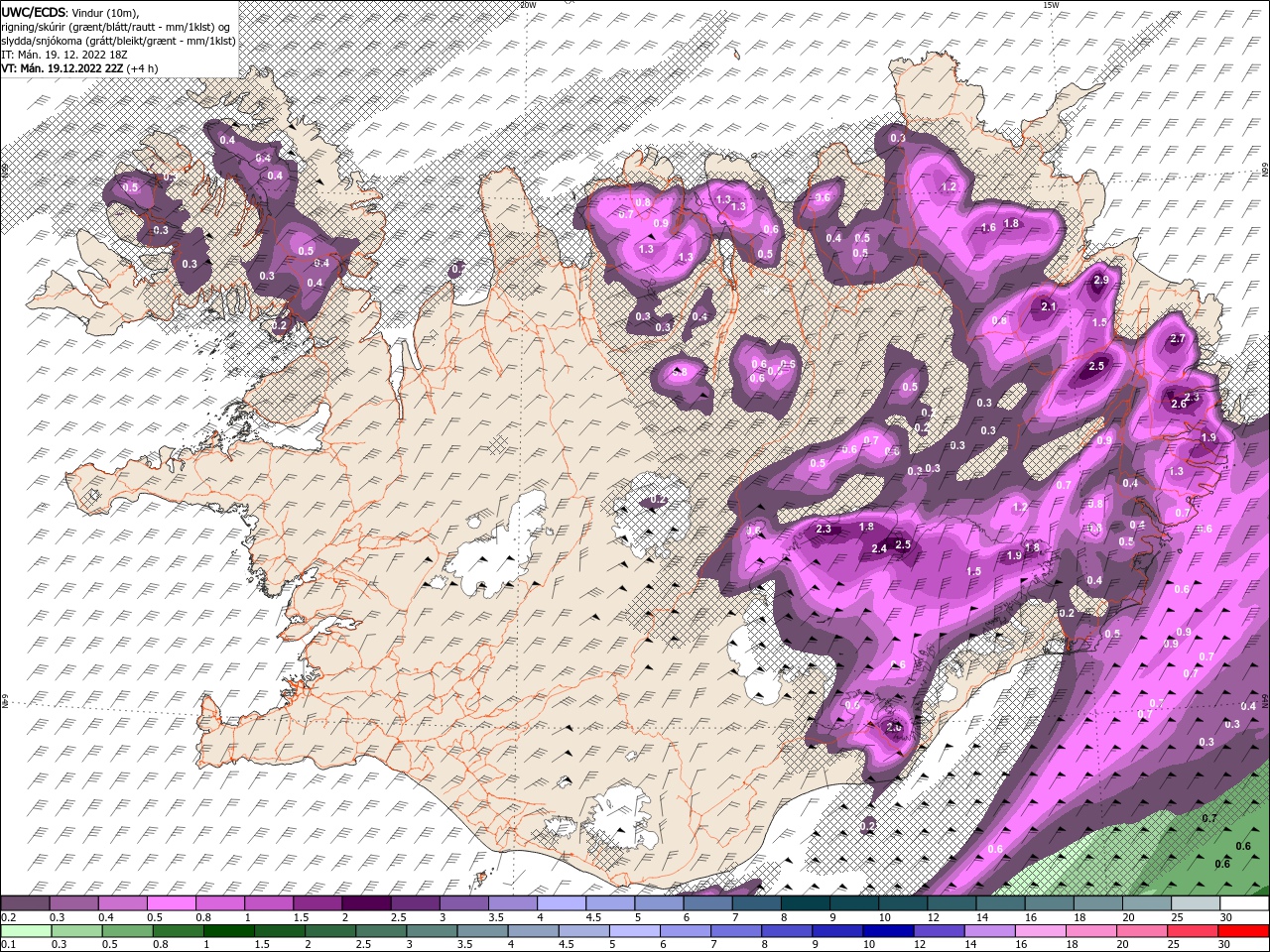Select the bright red swatch after 30 in the lower legend
This screenshot has width=1270, height=952.
1244,931
